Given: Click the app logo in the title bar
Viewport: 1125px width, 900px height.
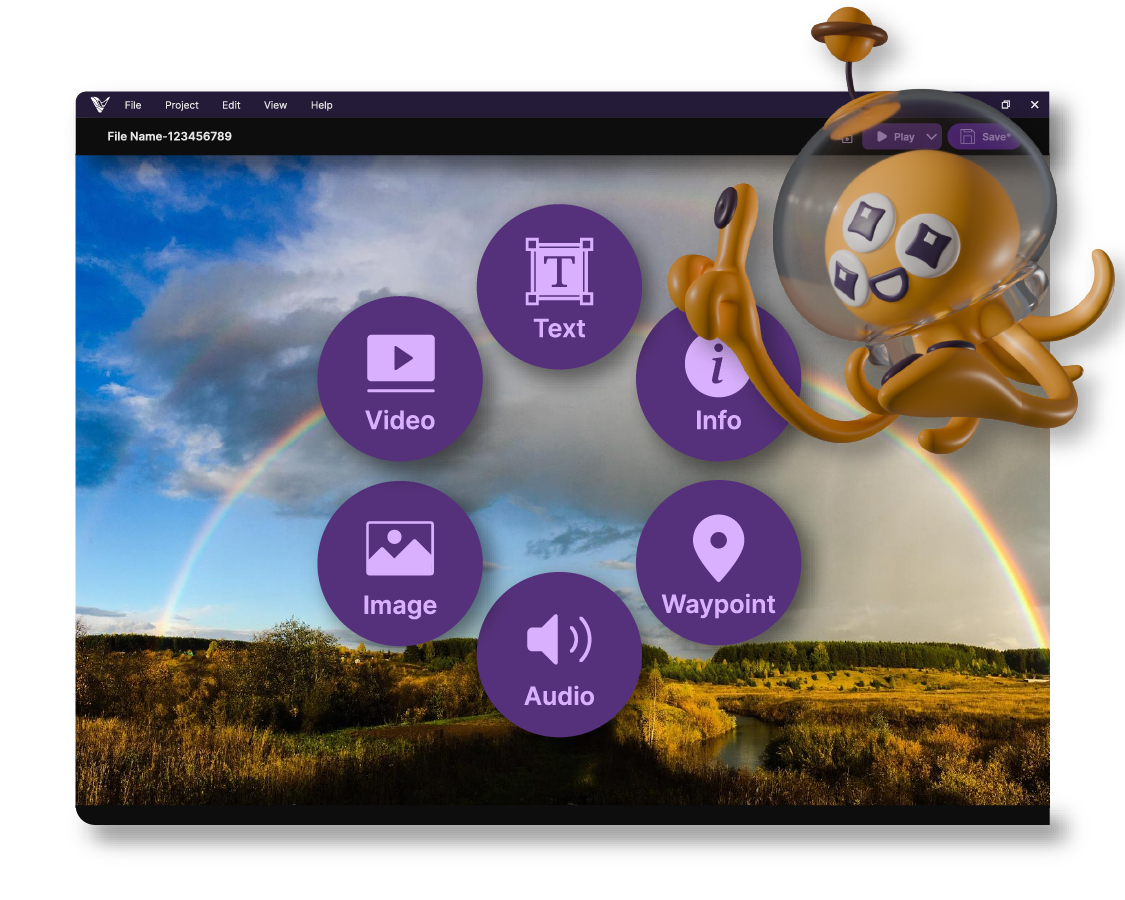Looking at the screenshot, I should [100, 105].
